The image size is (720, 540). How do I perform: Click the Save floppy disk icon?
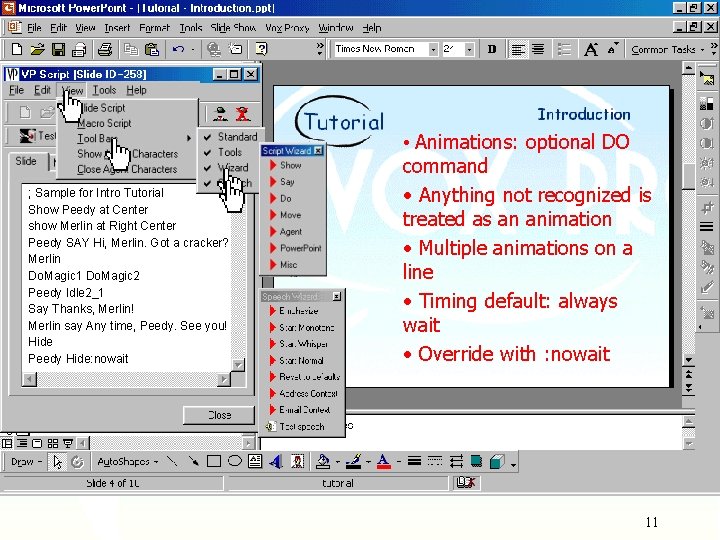[x=58, y=49]
